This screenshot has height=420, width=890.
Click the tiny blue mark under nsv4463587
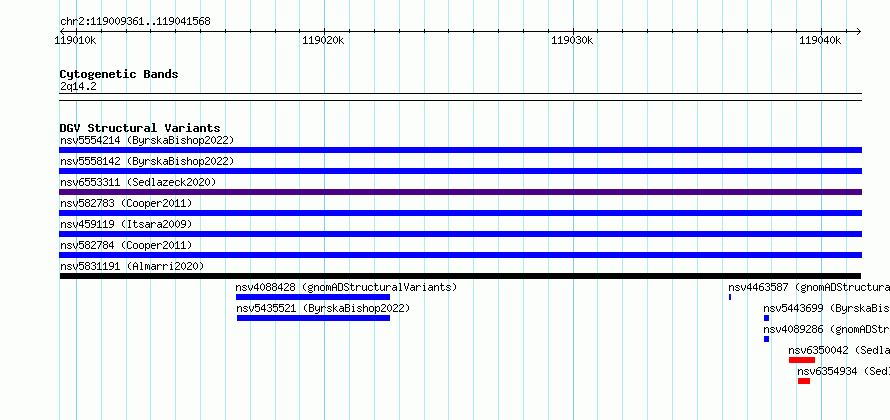click(730, 297)
